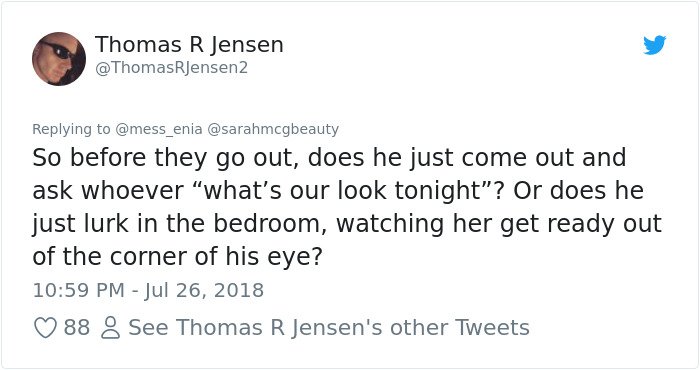Open the @mess_enia mention
The image size is (700, 370).
pyautogui.click(x=158, y=129)
